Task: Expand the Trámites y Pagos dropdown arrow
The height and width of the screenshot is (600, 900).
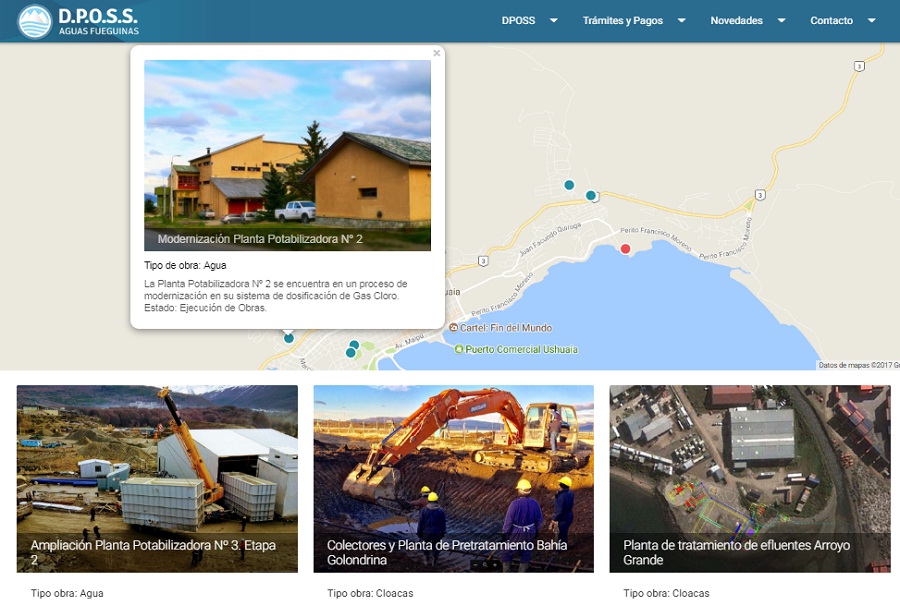Action: 682,20
